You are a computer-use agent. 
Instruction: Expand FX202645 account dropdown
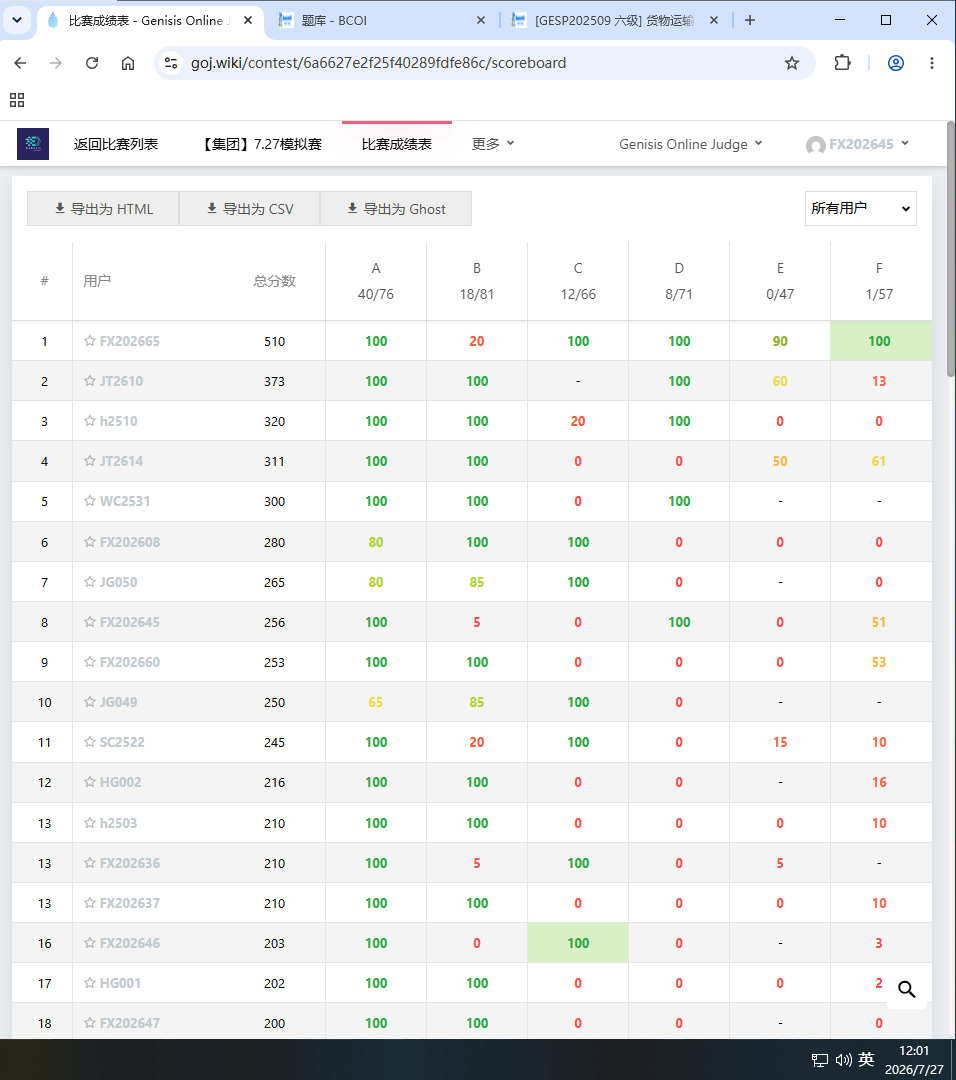858,144
